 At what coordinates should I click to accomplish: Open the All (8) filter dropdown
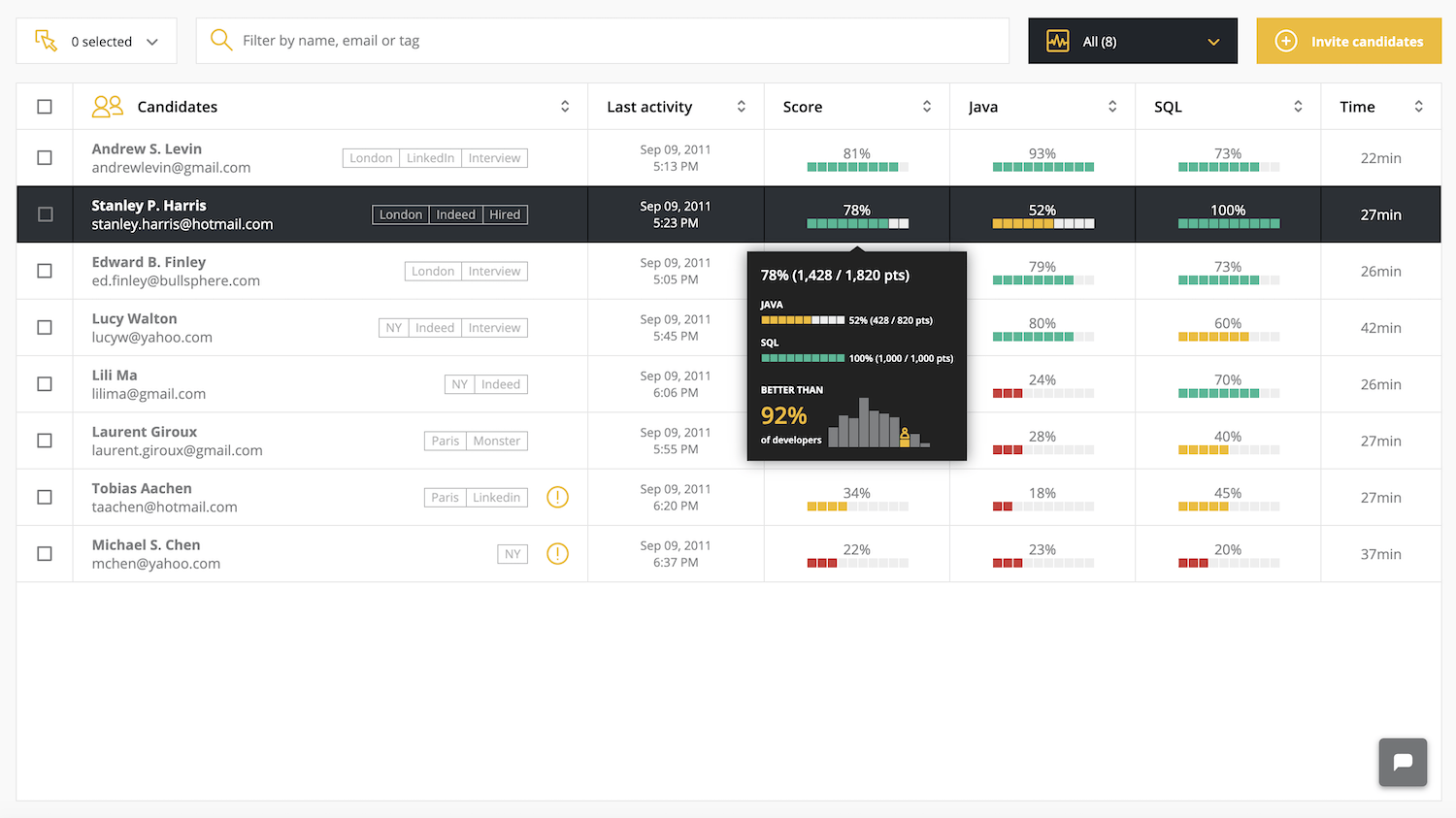pyautogui.click(x=1212, y=42)
